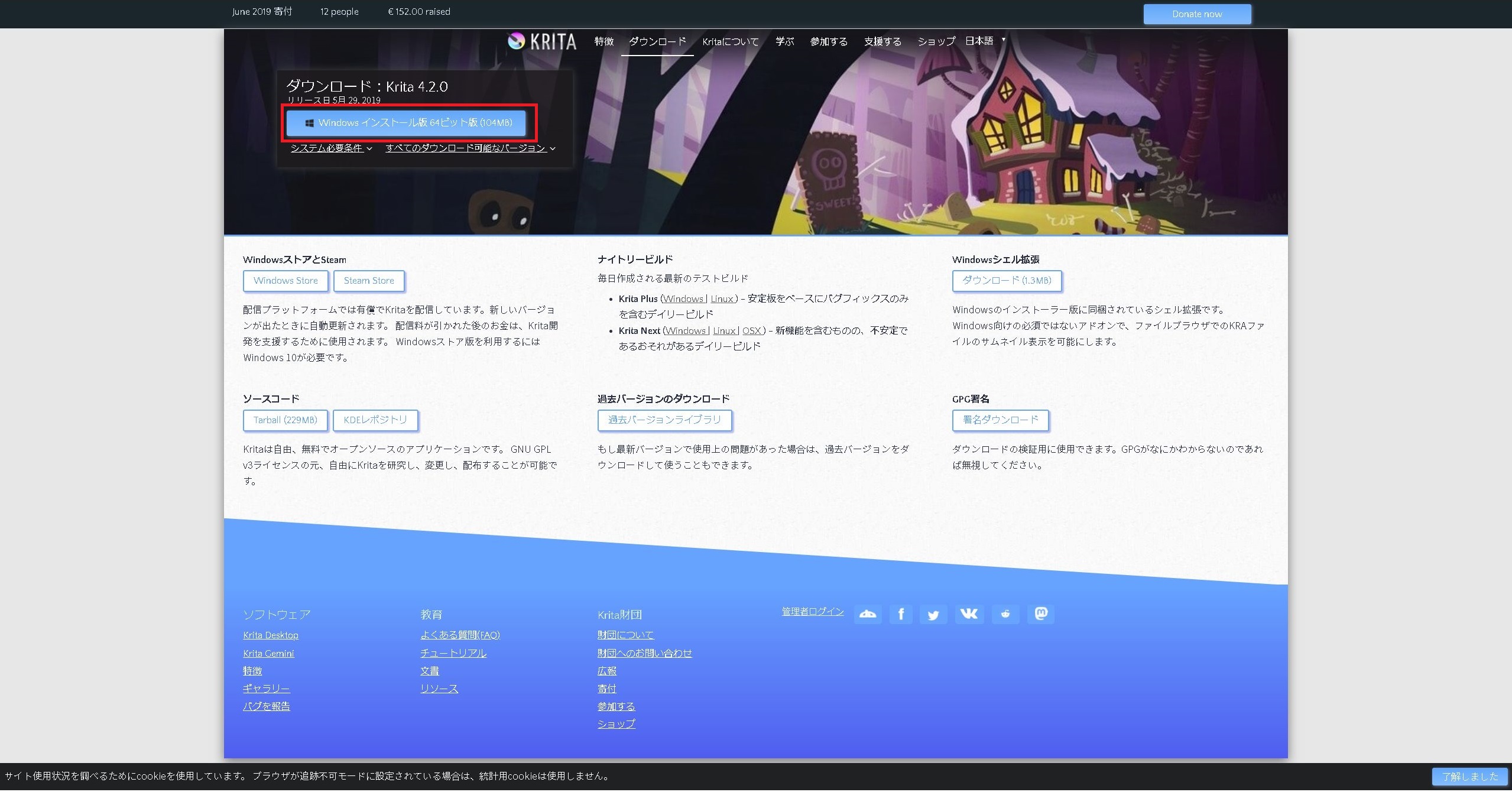Open 参加する link in footer

pos(617,707)
